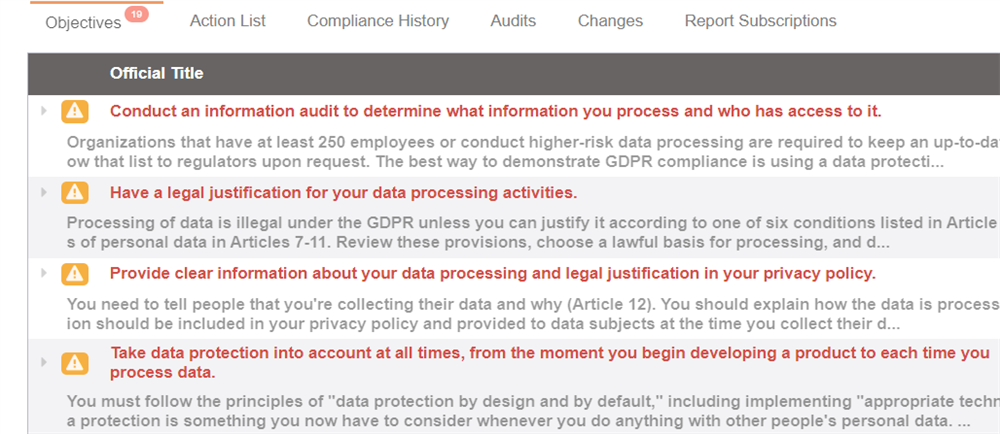
Task: Click the 19 badge on Objectives tab
Action: (137, 14)
